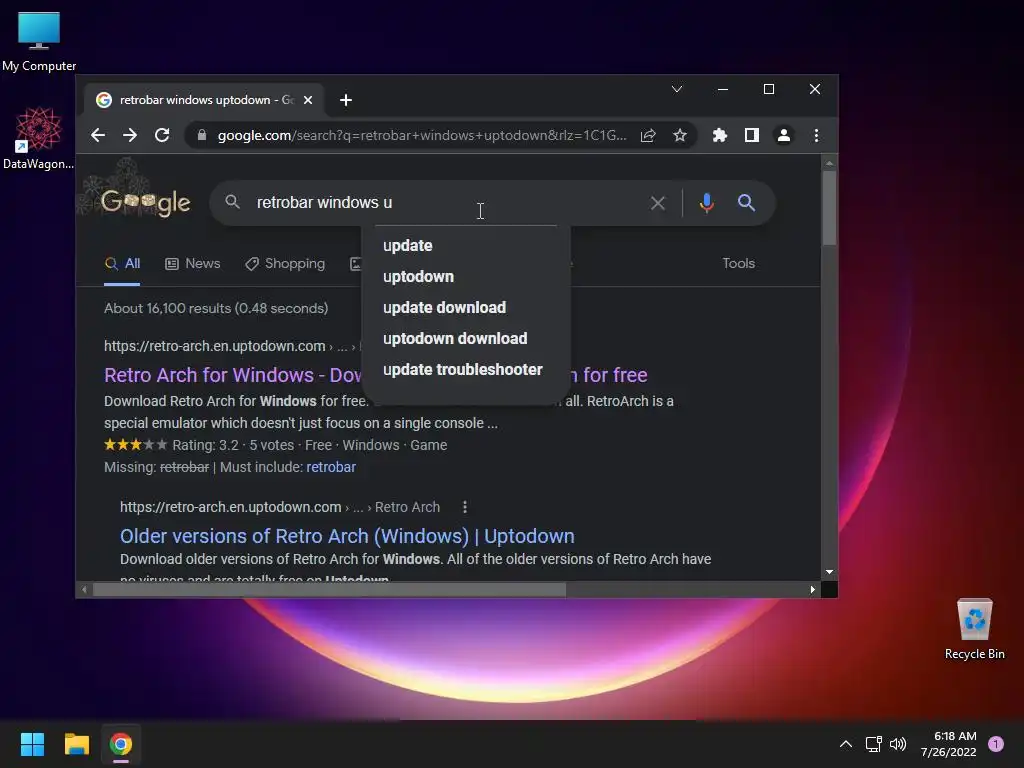This screenshot has height=768, width=1024.
Task: Click the "Rating: 3.2 · 5 votes" text
Action: [x=233, y=445]
